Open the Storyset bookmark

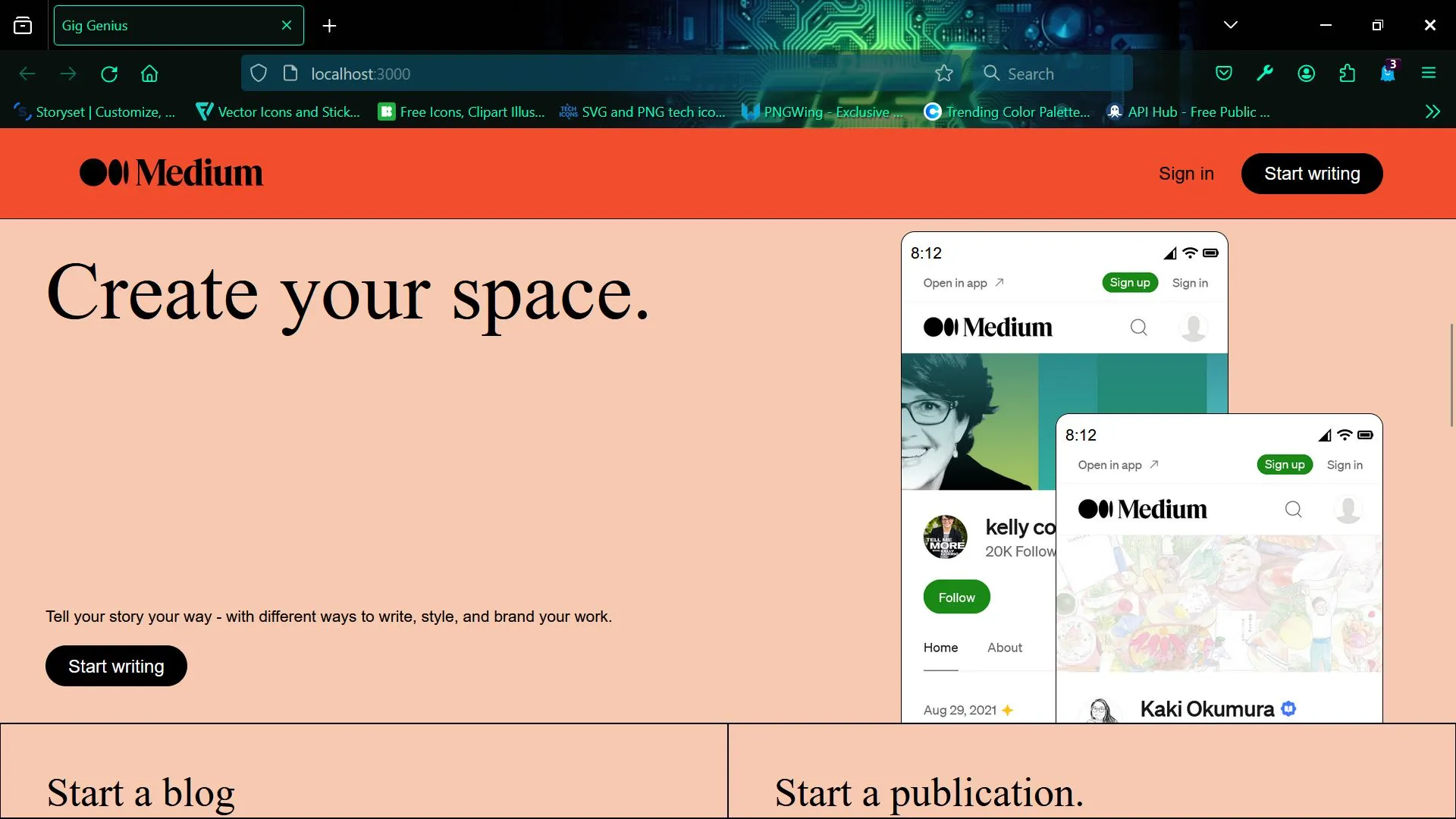(95, 111)
